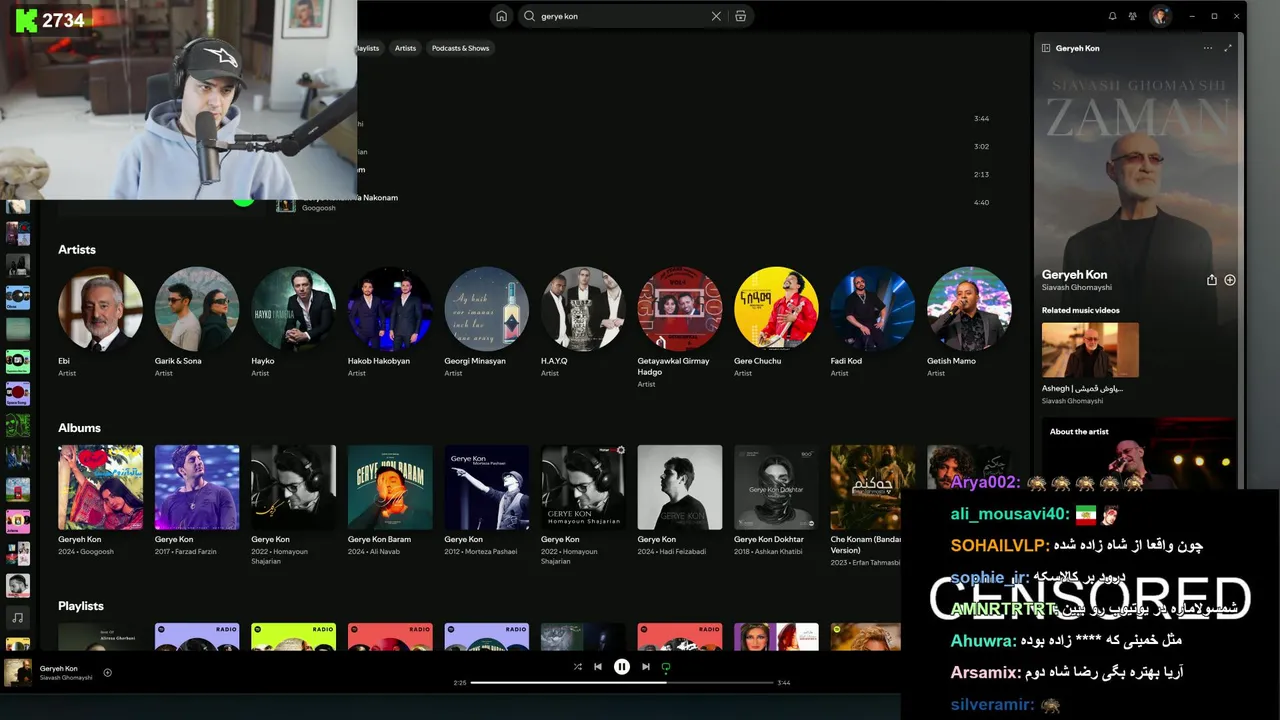The height and width of the screenshot is (720, 1280).
Task: Open the Browse icon beside the search field
Action: tap(740, 16)
